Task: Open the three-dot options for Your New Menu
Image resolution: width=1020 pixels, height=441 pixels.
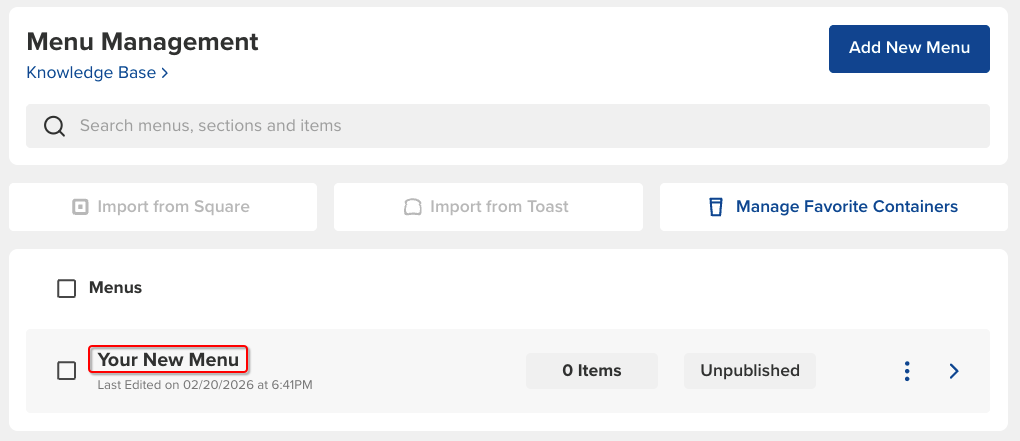Action: [x=906, y=371]
